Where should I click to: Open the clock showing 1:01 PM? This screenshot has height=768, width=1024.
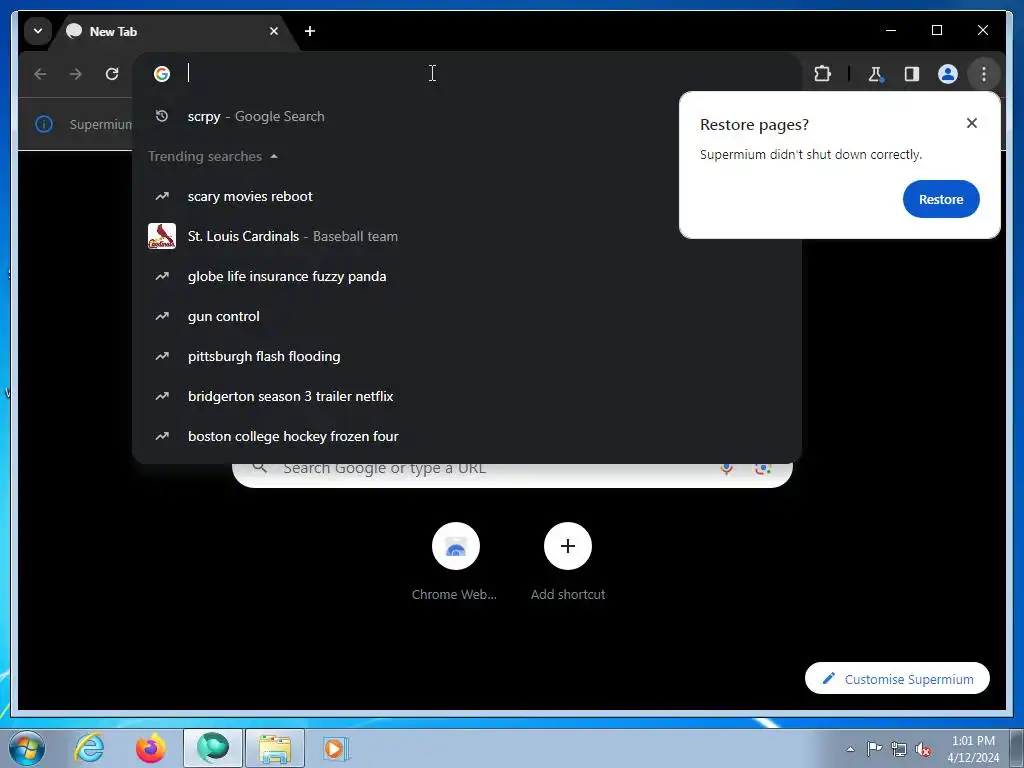[973, 748]
